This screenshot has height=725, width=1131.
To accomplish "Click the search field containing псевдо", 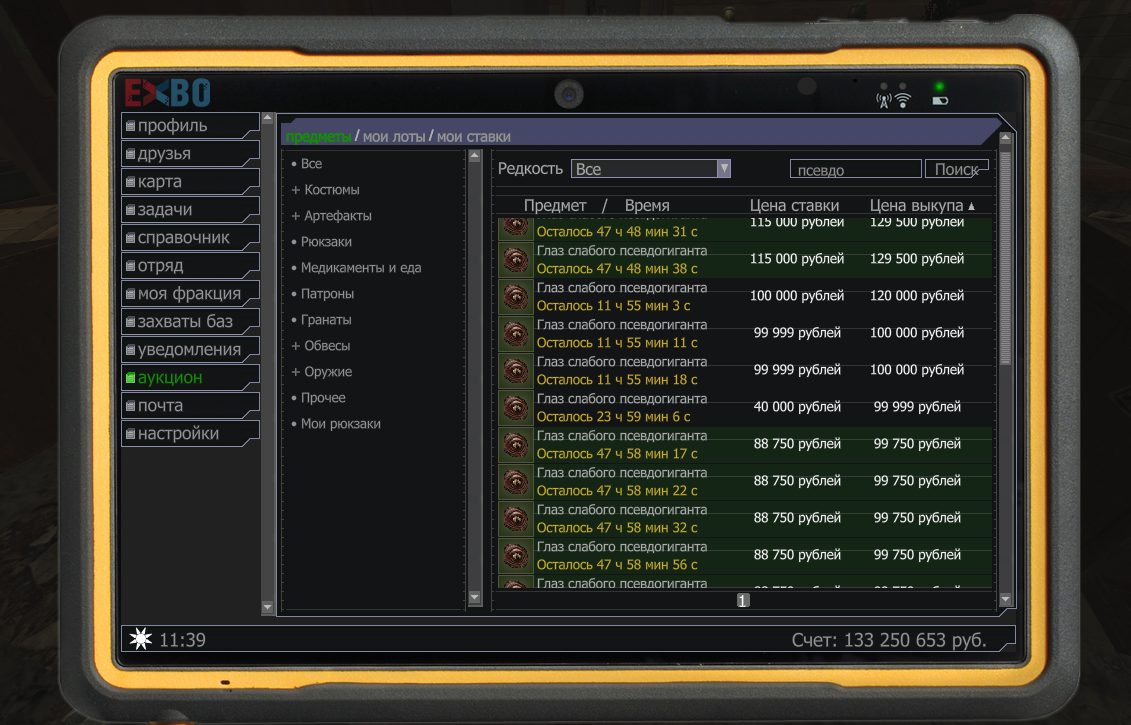I will tap(855, 170).
